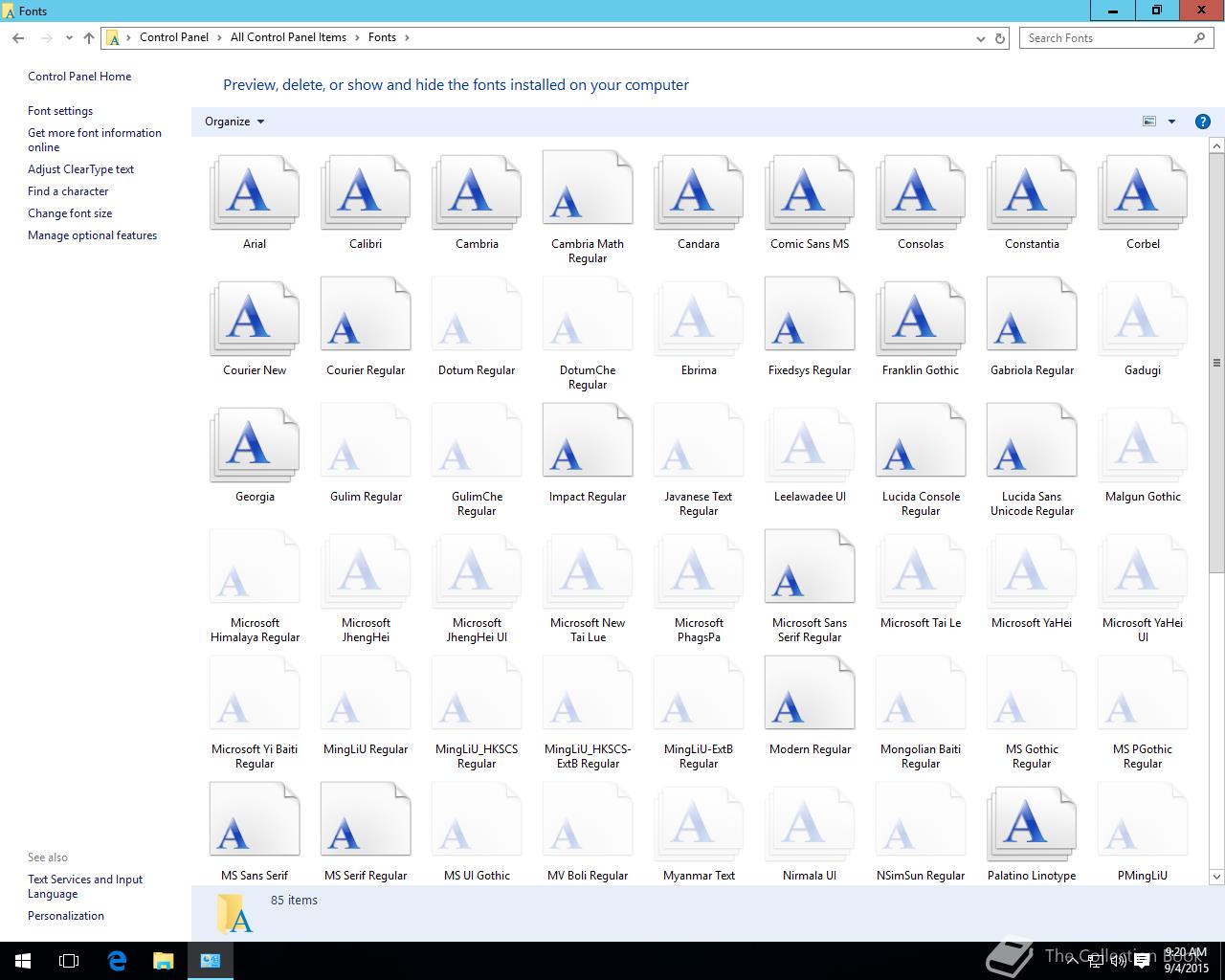Open Font settings link
Viewport: 1225px width, 980px height.
pyautogui.click(x=60, y=111)
